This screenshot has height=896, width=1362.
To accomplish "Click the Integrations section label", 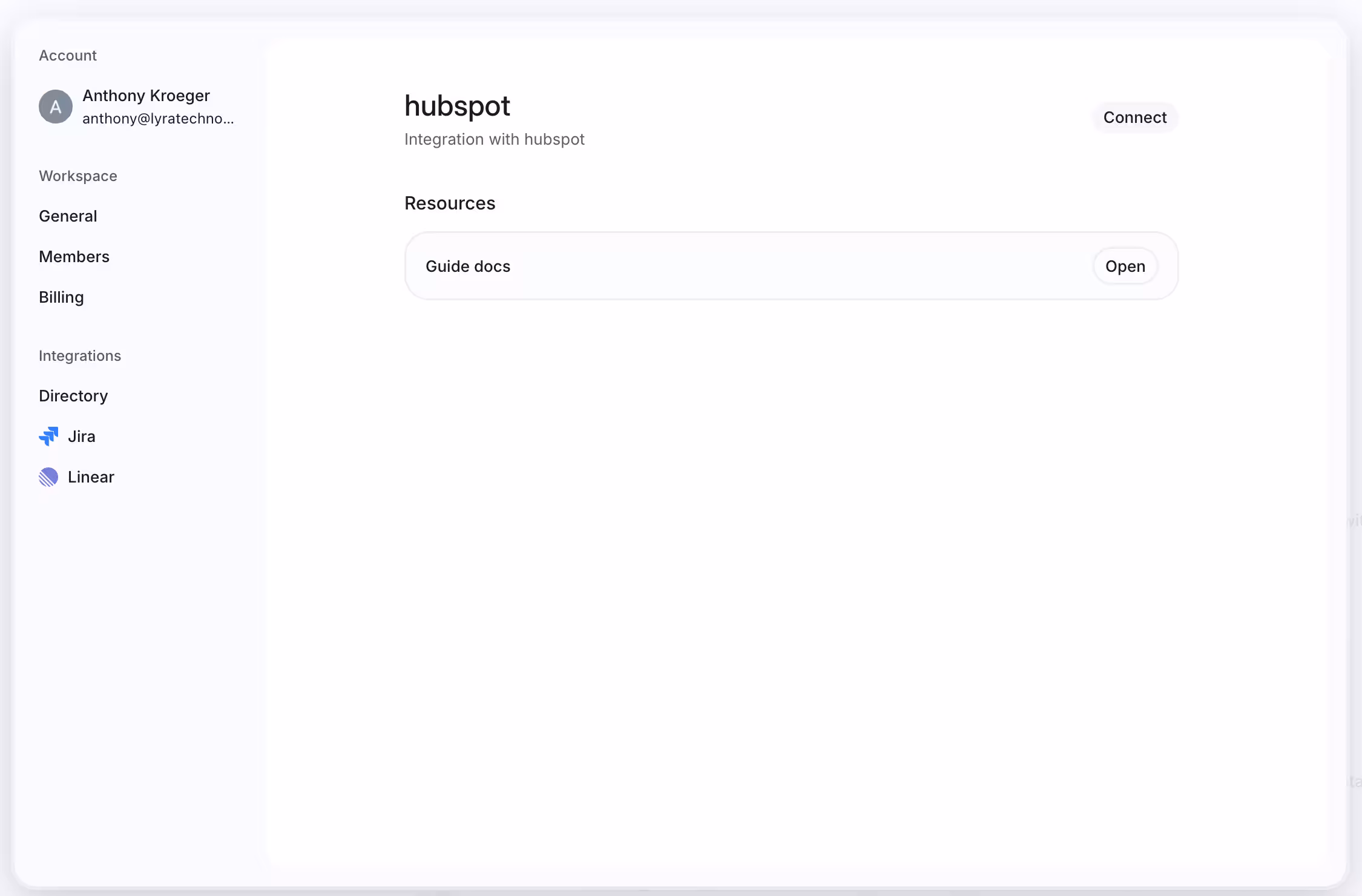I will pos(80,356).
